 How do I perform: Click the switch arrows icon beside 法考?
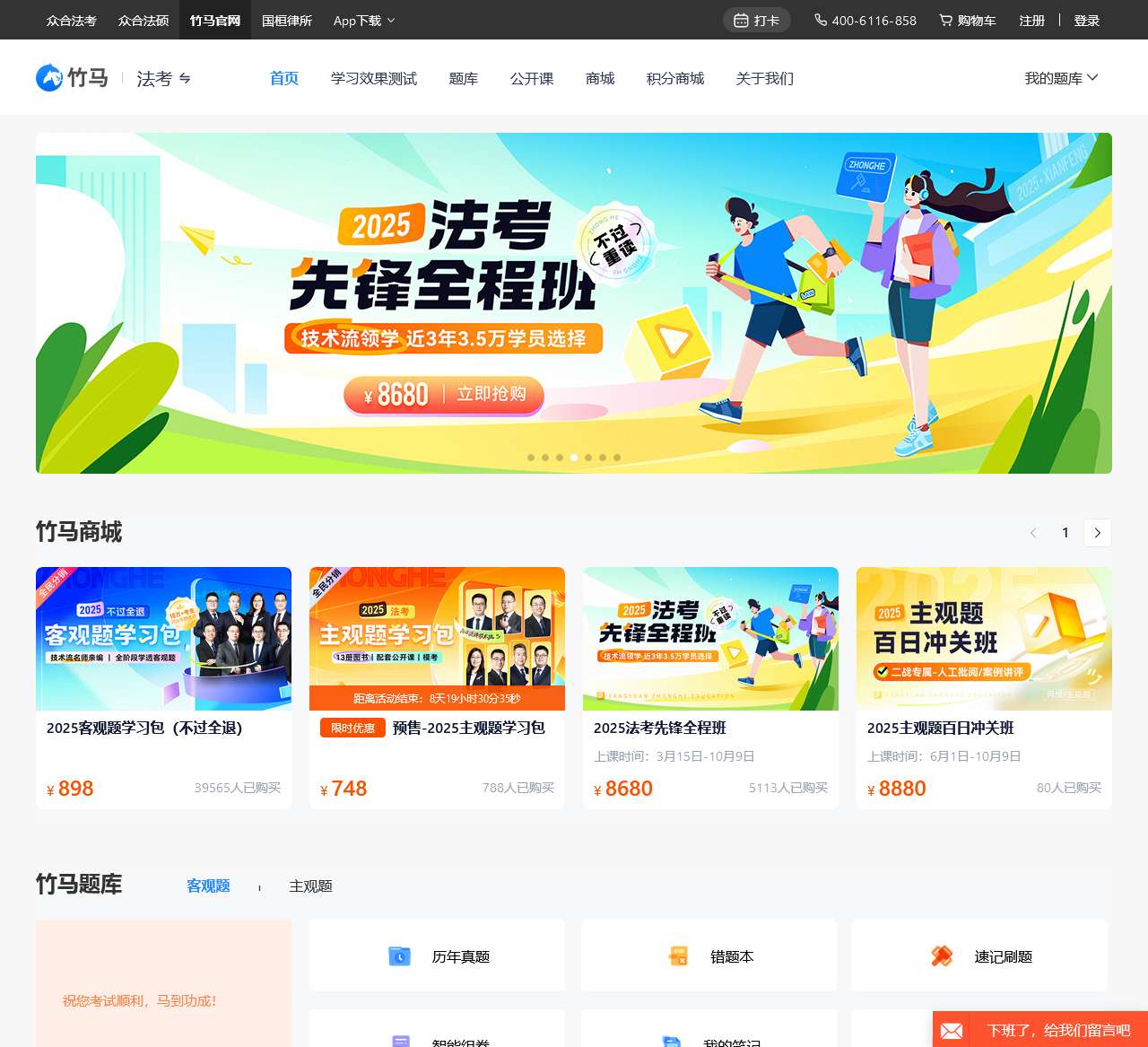[x=185, y=79]
